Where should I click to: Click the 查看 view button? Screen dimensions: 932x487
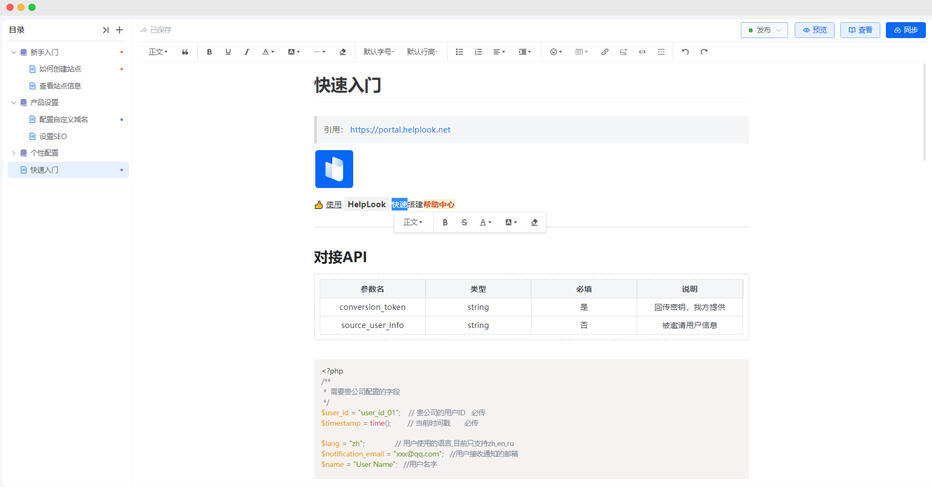[x=860, y=30]
